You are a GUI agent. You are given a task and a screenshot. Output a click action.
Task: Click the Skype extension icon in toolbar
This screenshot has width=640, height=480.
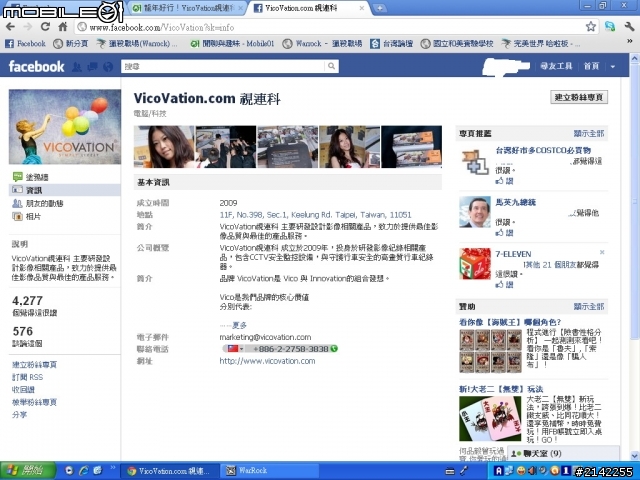[x=610, y=27]
